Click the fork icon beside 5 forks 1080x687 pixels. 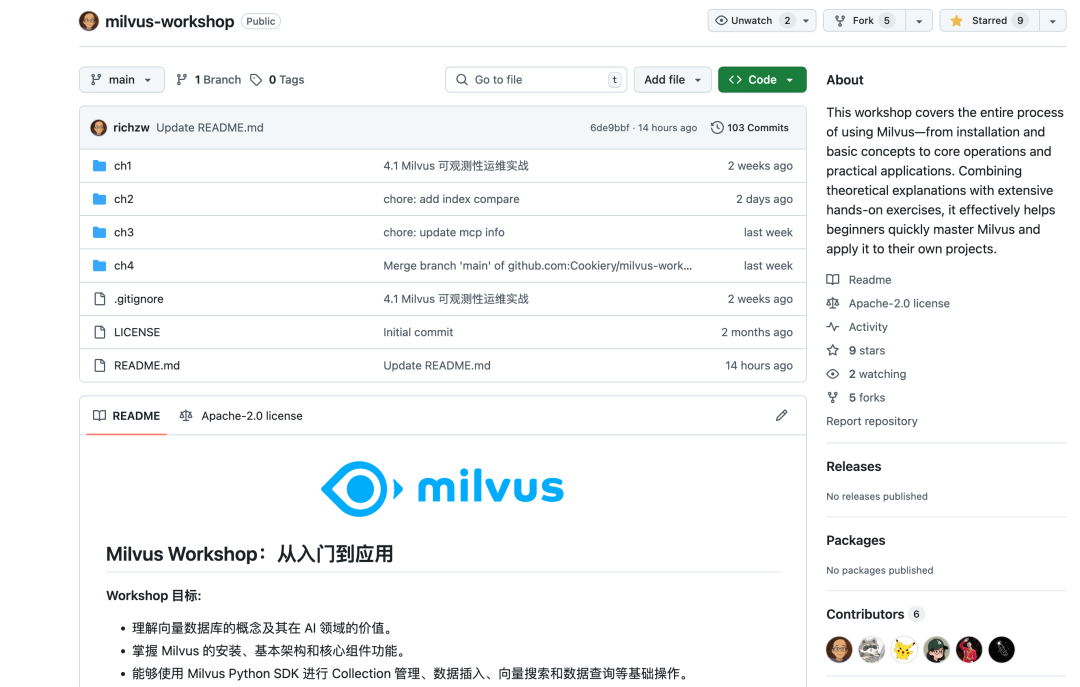click(x=833, y=398)
